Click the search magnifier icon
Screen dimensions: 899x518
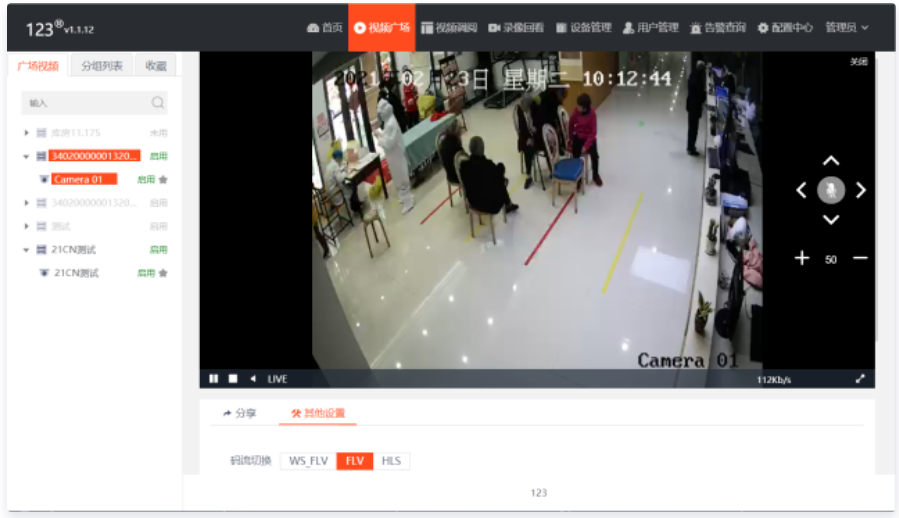point(158,103)
